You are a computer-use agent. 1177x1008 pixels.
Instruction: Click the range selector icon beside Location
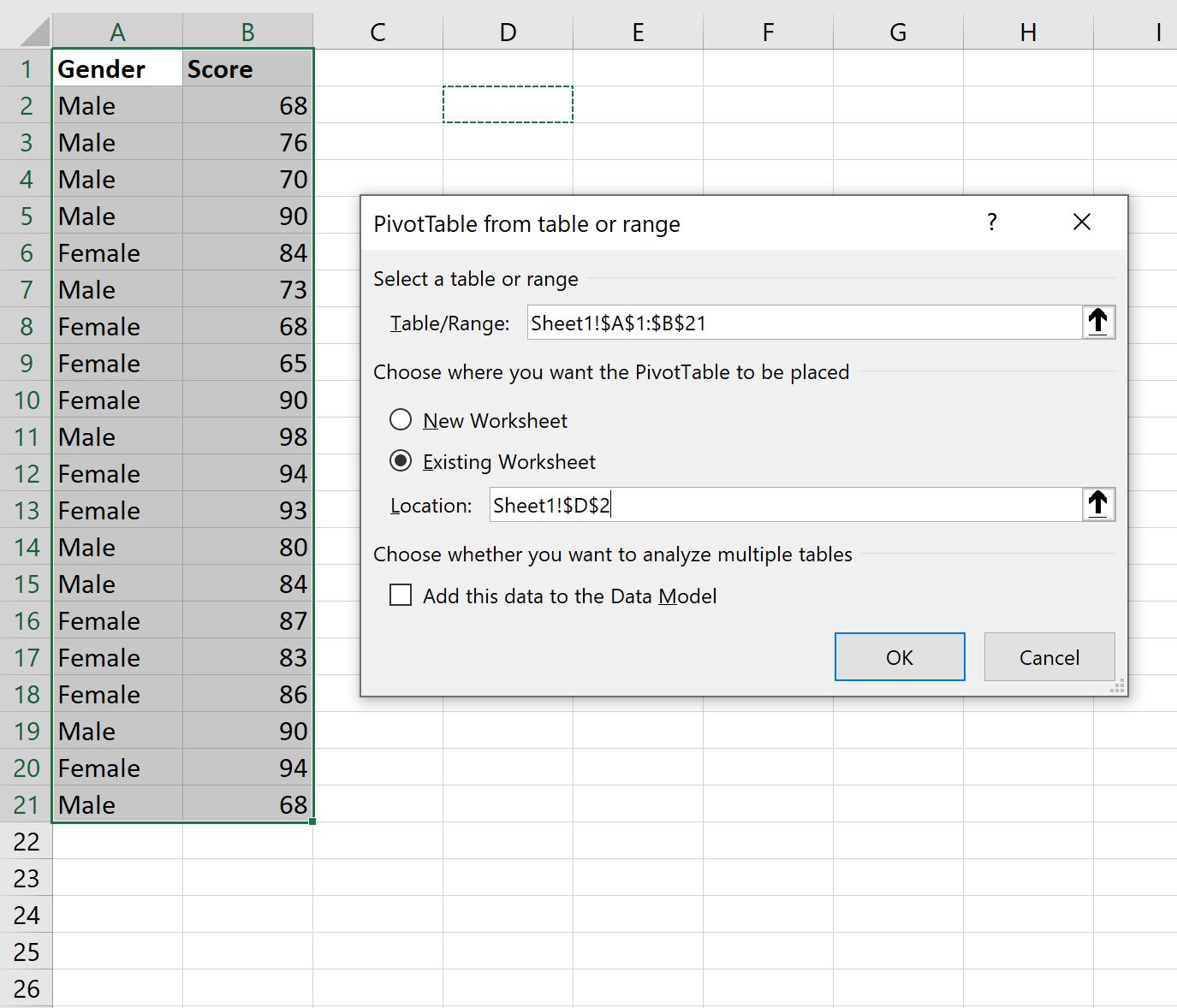click(1100, 504)
